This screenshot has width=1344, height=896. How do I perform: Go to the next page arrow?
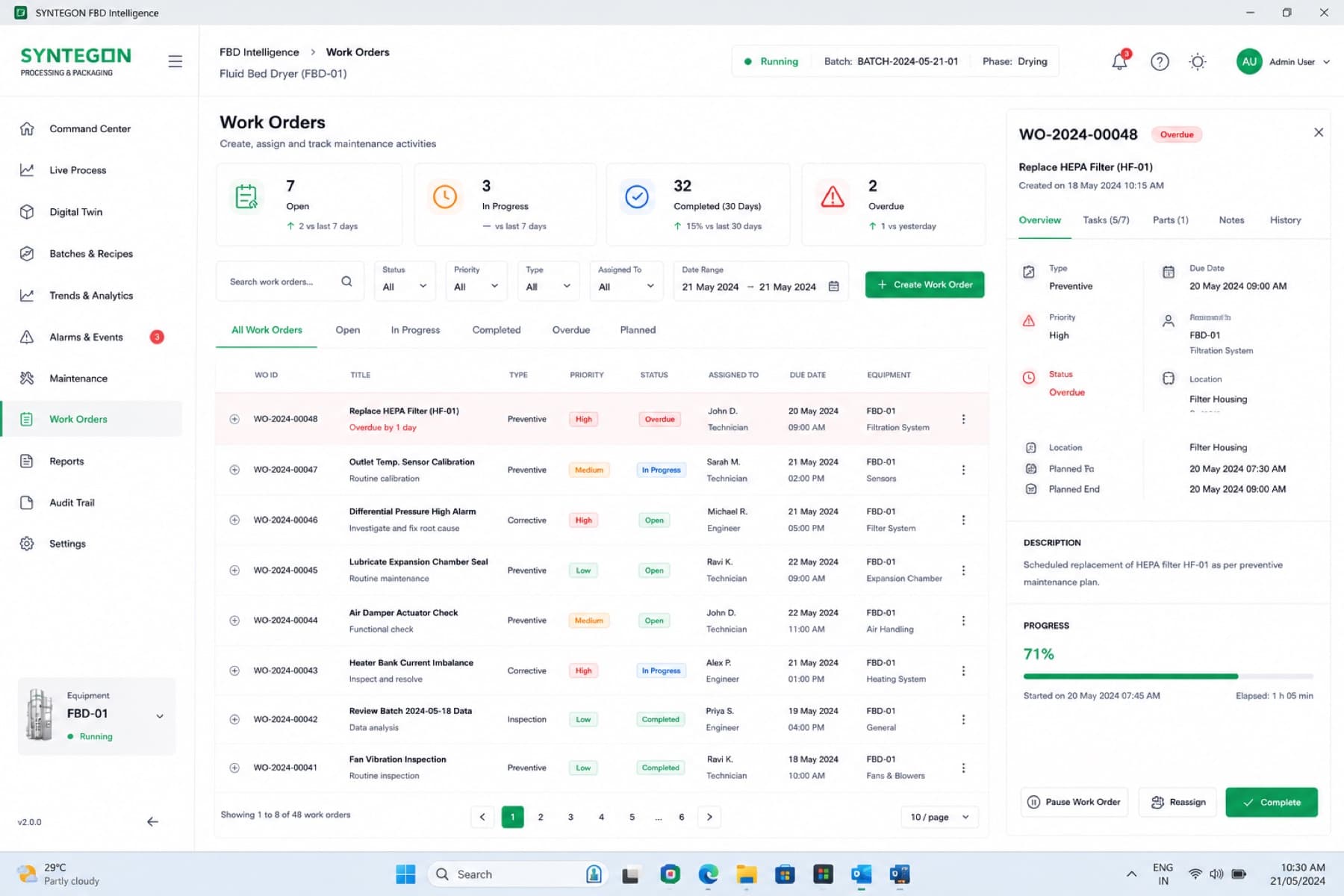[x=709, y=817]
